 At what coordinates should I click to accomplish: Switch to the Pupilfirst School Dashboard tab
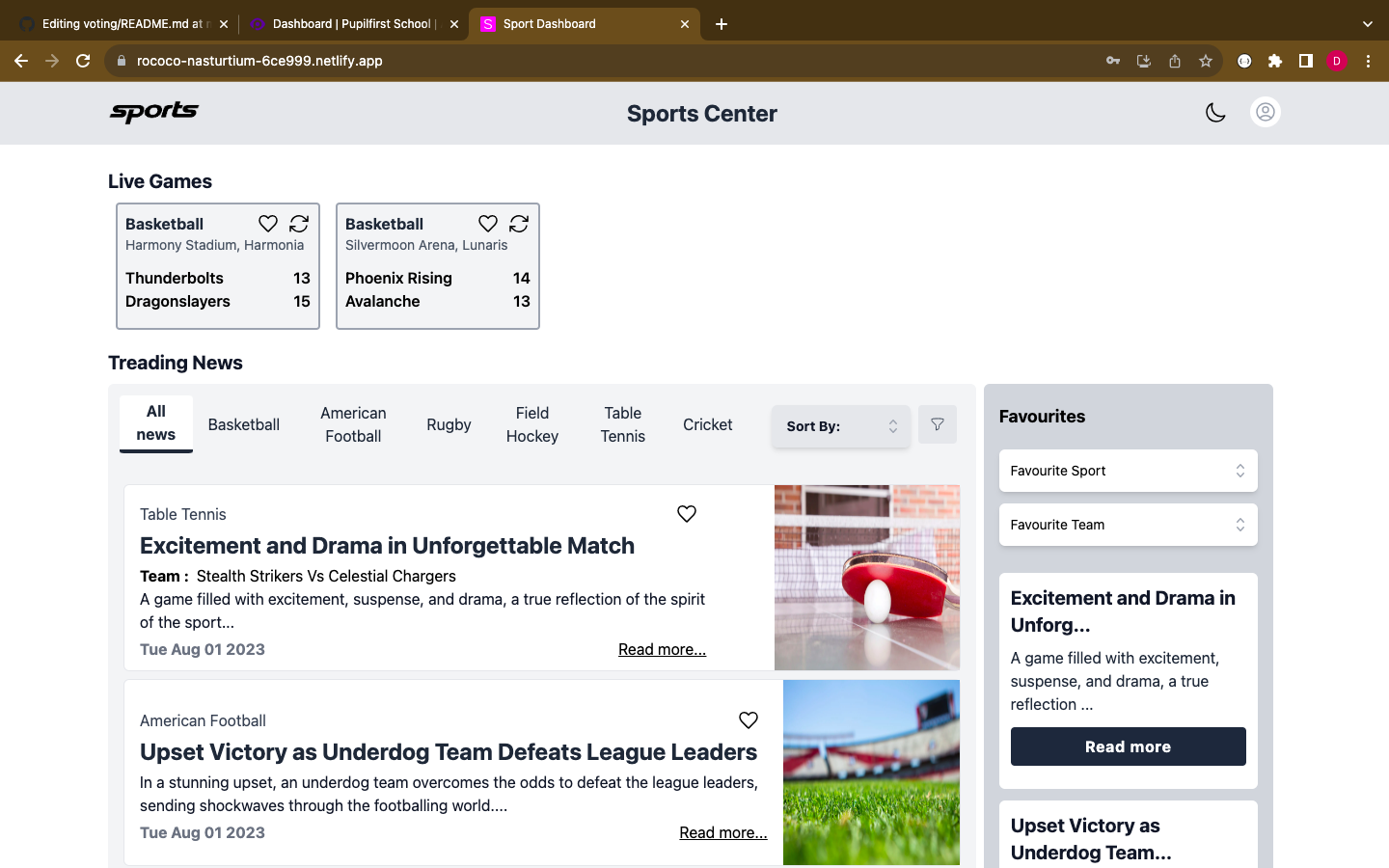pyautogui.click(x=342, y=23)
